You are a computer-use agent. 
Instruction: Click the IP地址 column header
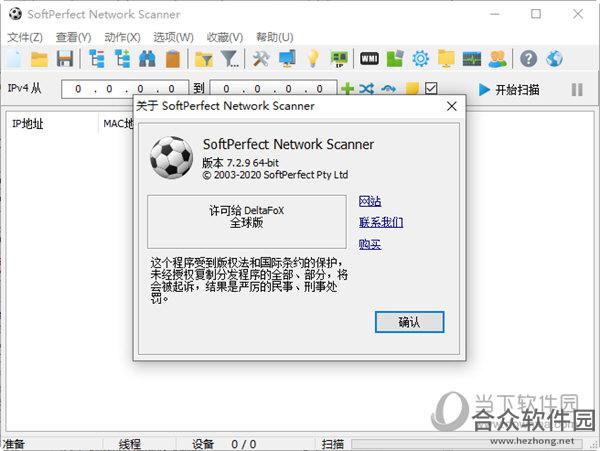[28, 124]
